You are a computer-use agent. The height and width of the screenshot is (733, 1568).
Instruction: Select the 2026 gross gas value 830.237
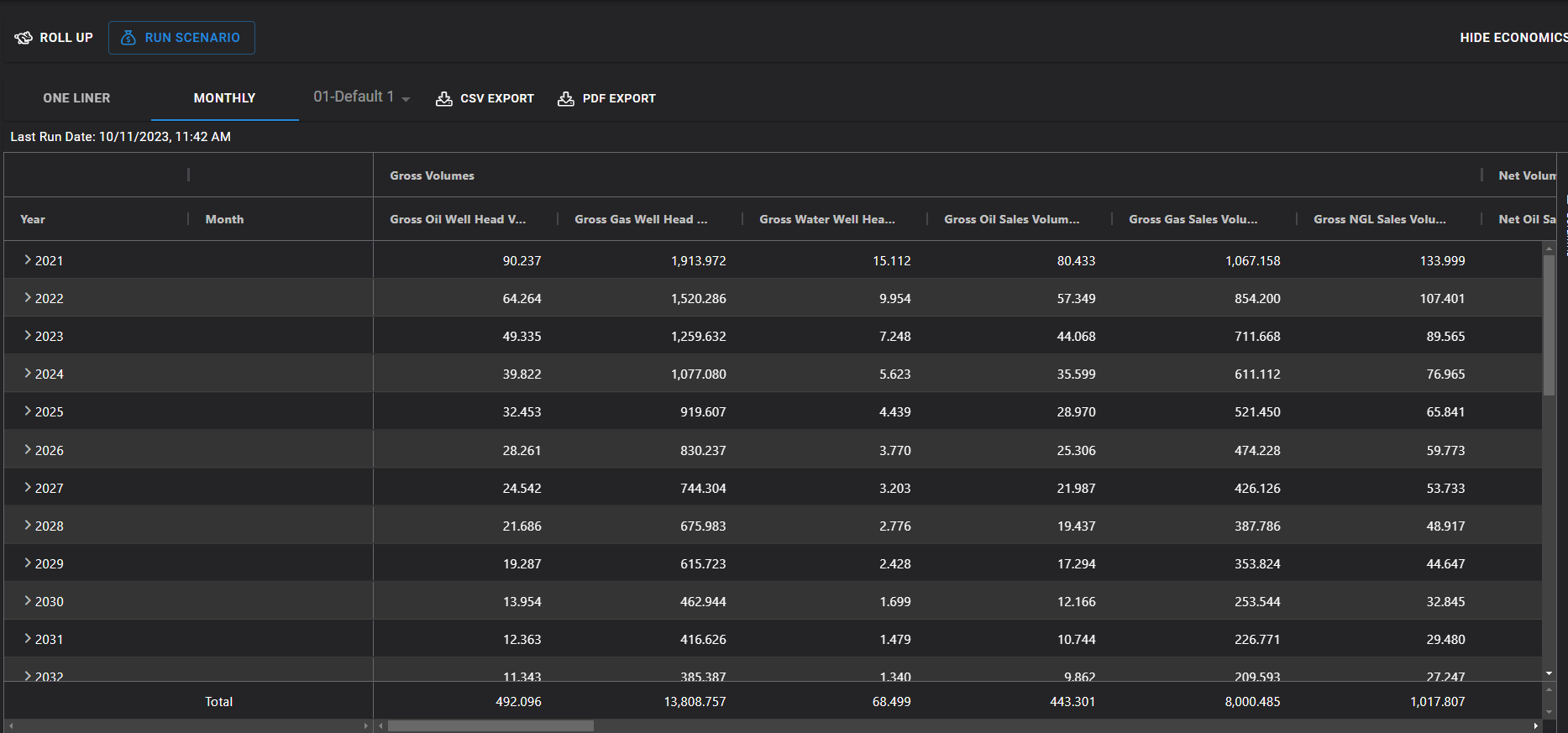703,451
